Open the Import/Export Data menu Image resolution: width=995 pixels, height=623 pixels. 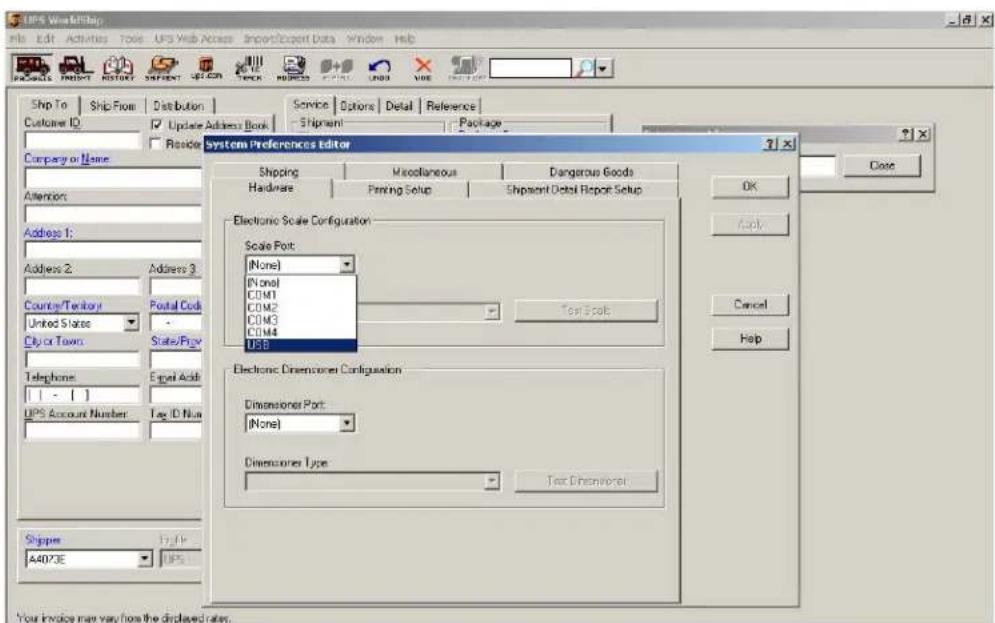pos(289,39)
